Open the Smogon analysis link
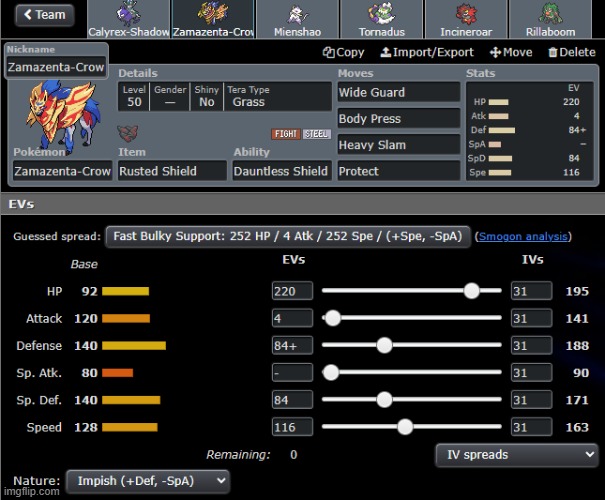The width and height of the screenshot is (605, 500). click(x=524, y=237)
